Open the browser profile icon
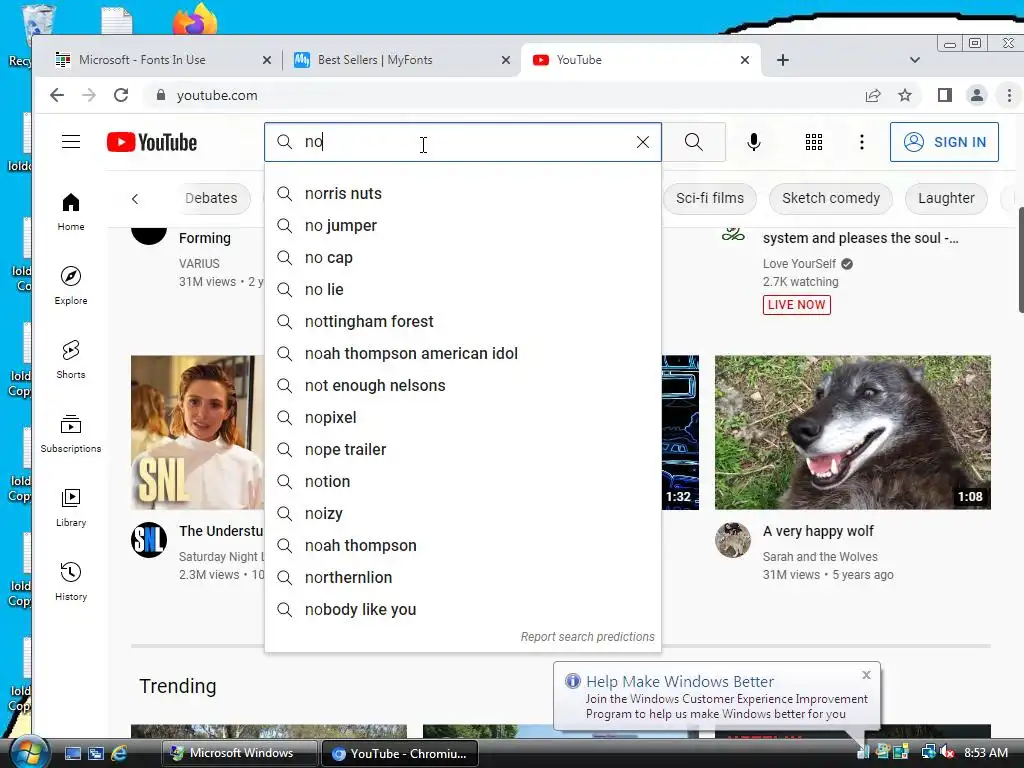Viewport: 1024px width, 768px height. coord(977,95)
